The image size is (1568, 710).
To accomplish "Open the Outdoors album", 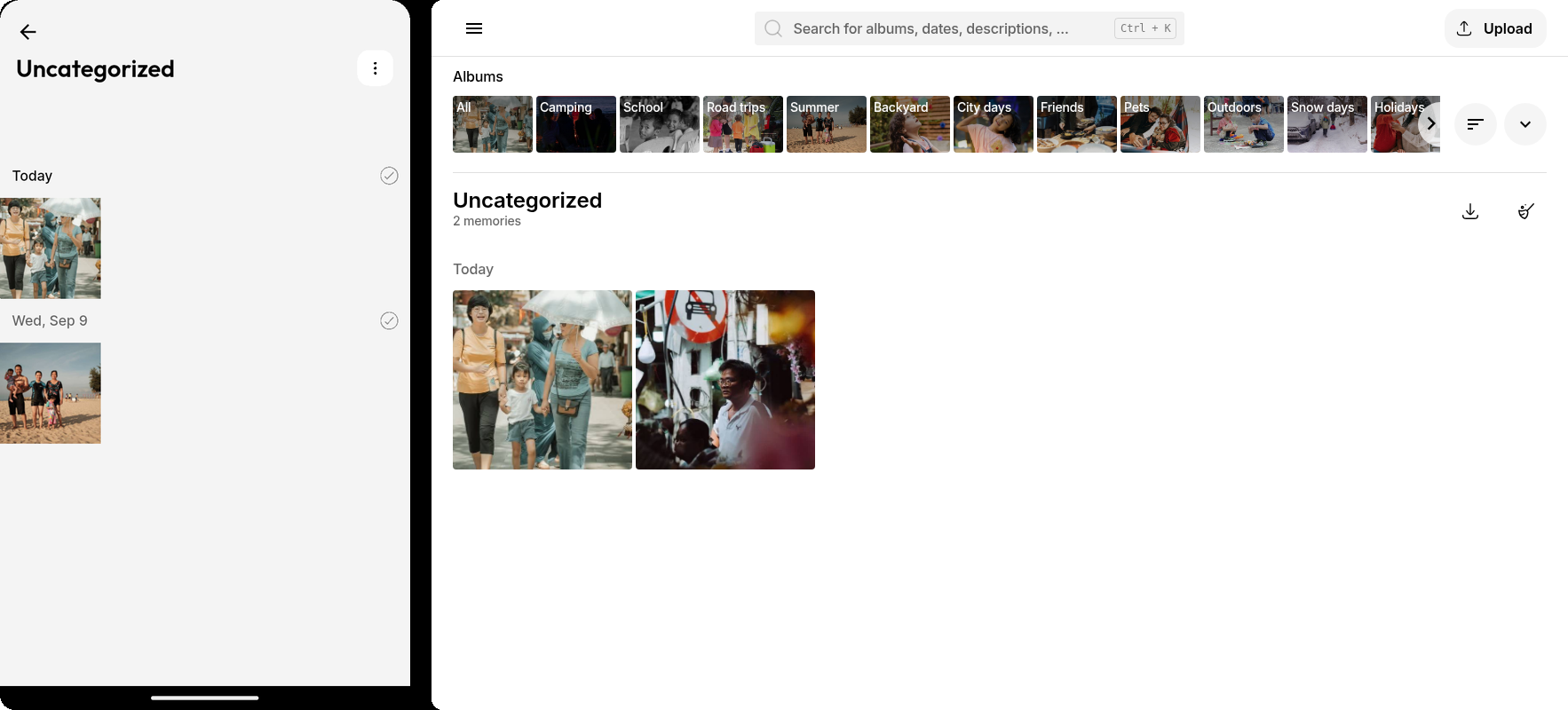I will (1244, 124).
